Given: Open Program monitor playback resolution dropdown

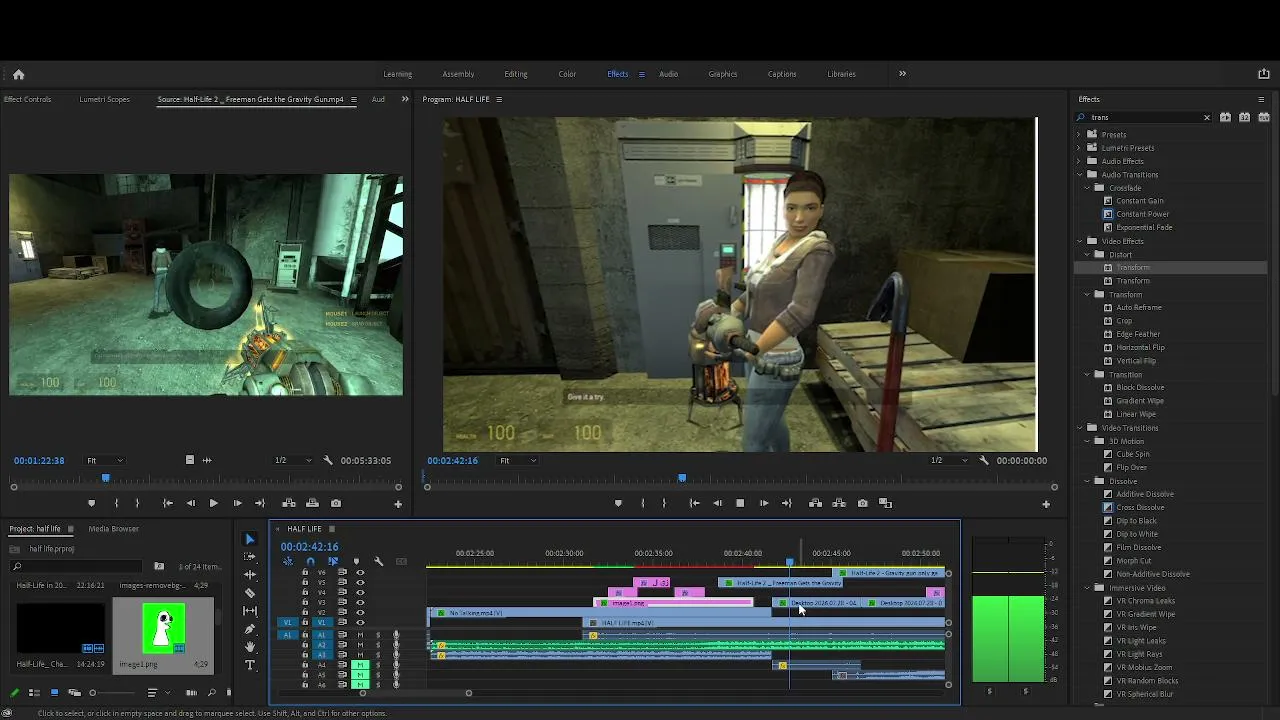Looking at the screenshot, I should (949, 460).
